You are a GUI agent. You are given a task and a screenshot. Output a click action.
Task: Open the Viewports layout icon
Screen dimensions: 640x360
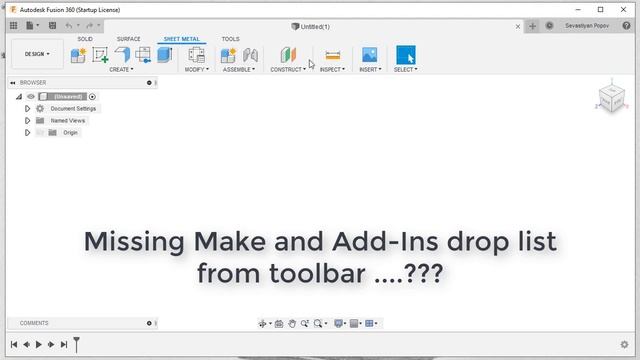pyautogui.click(x=369, y=324)
